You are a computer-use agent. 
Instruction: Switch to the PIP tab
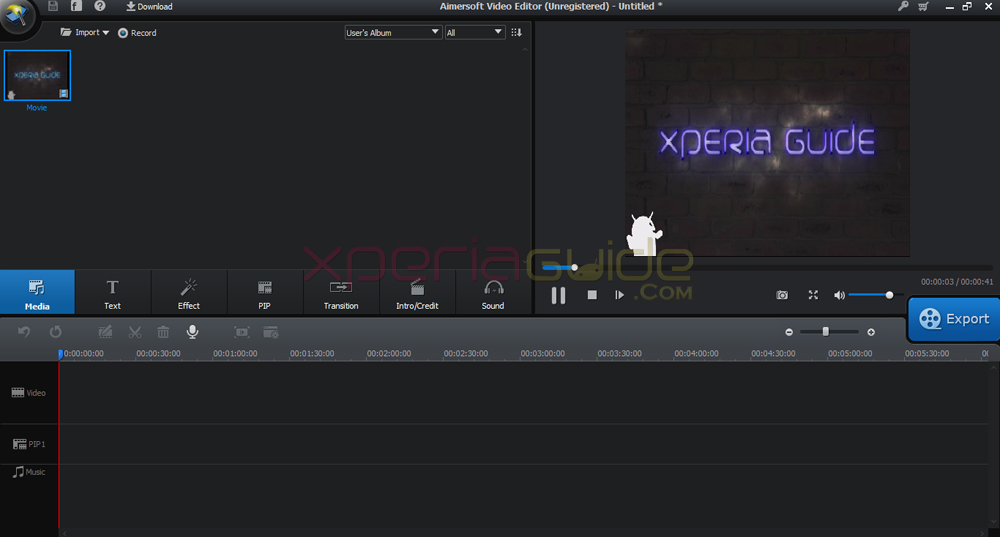pyautogui.click(x=265, y=292)
